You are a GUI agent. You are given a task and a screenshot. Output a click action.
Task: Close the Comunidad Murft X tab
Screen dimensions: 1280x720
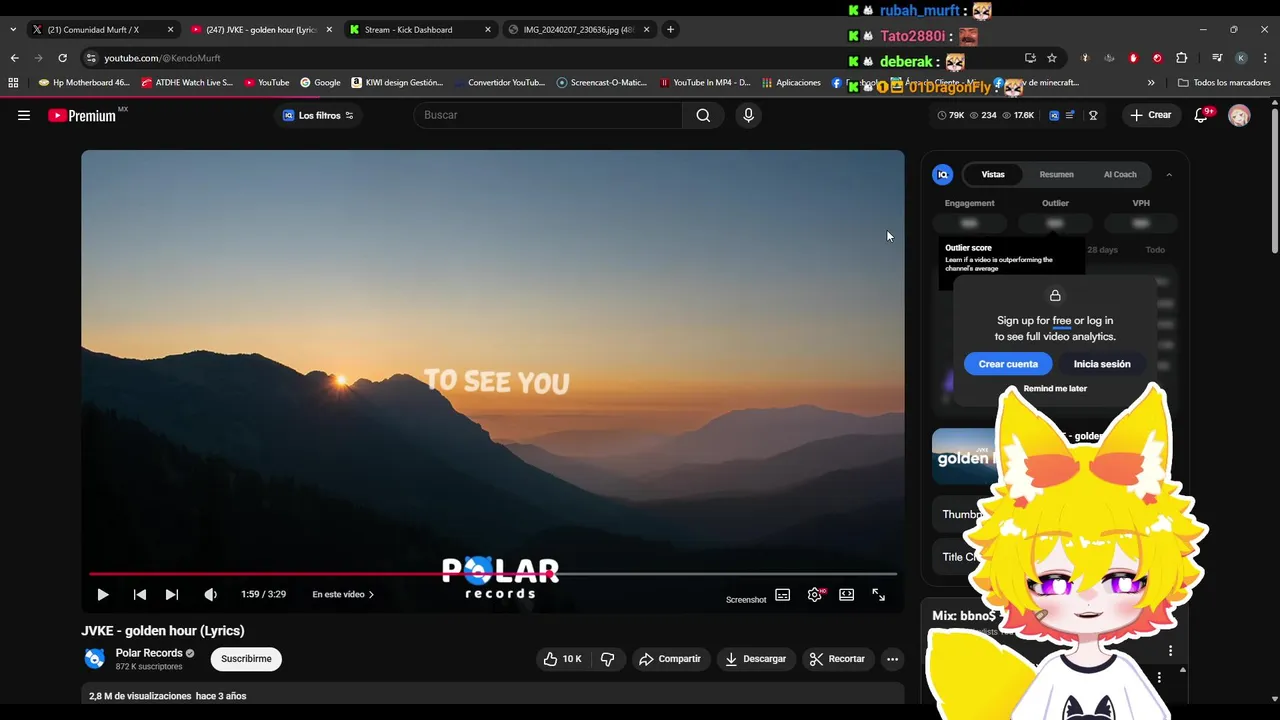pyautogui.click(x=170, y=30)
